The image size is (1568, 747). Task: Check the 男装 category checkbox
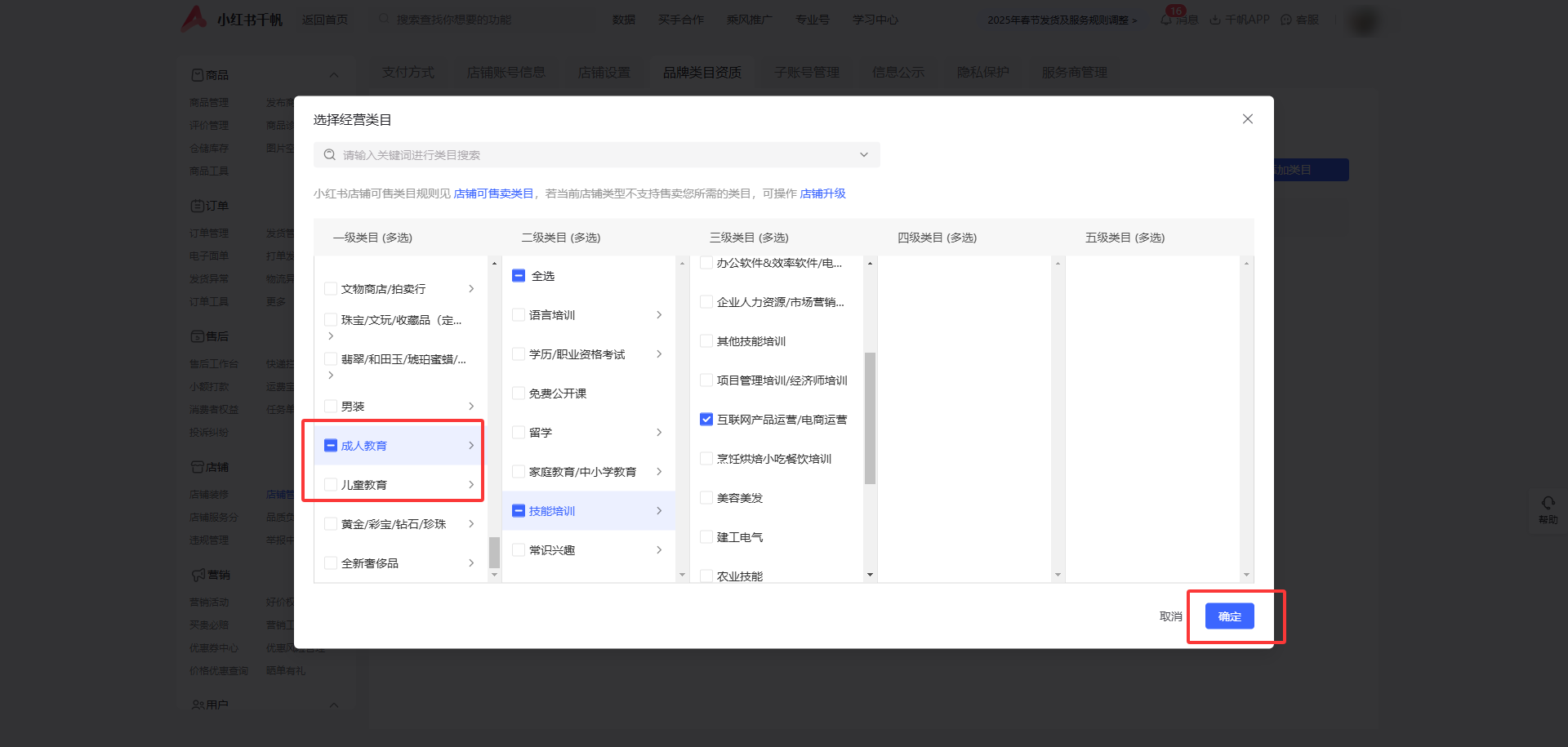click(331, 406)
